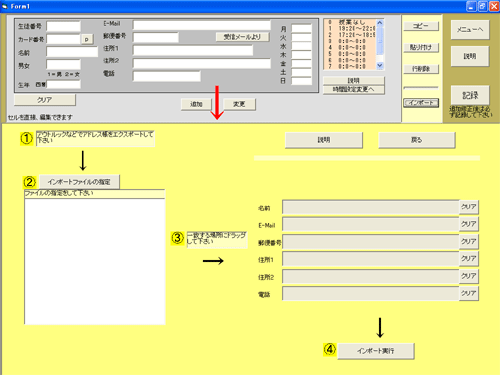
Task: Click the E-Mail mapping field in the import panel
Action: point(371,224)
